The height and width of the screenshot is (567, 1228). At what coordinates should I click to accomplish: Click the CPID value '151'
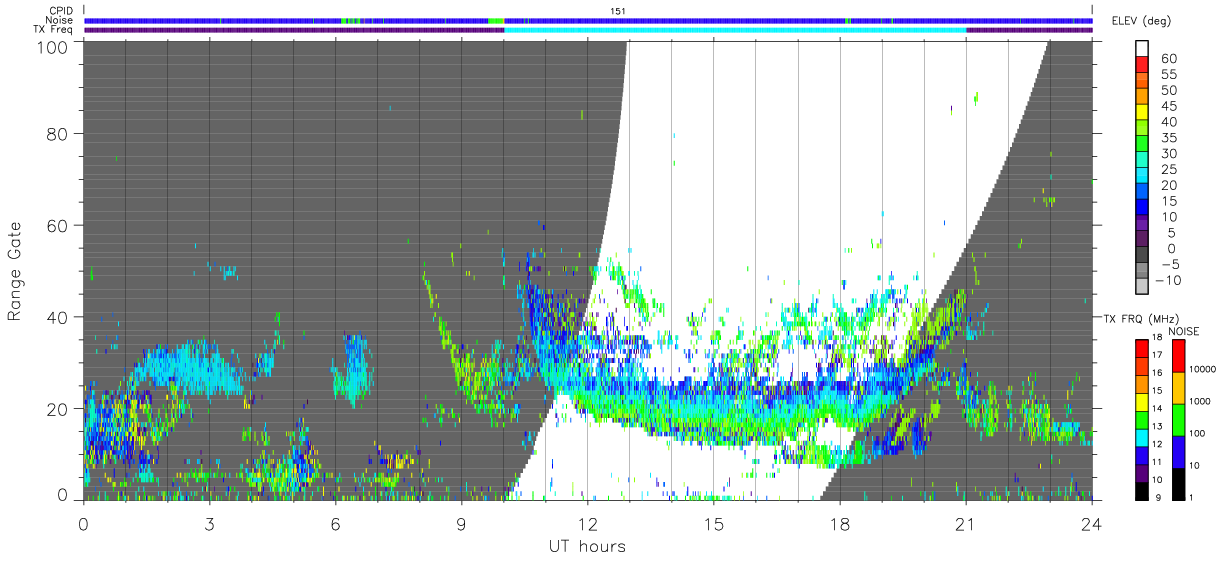pos(618,11)
